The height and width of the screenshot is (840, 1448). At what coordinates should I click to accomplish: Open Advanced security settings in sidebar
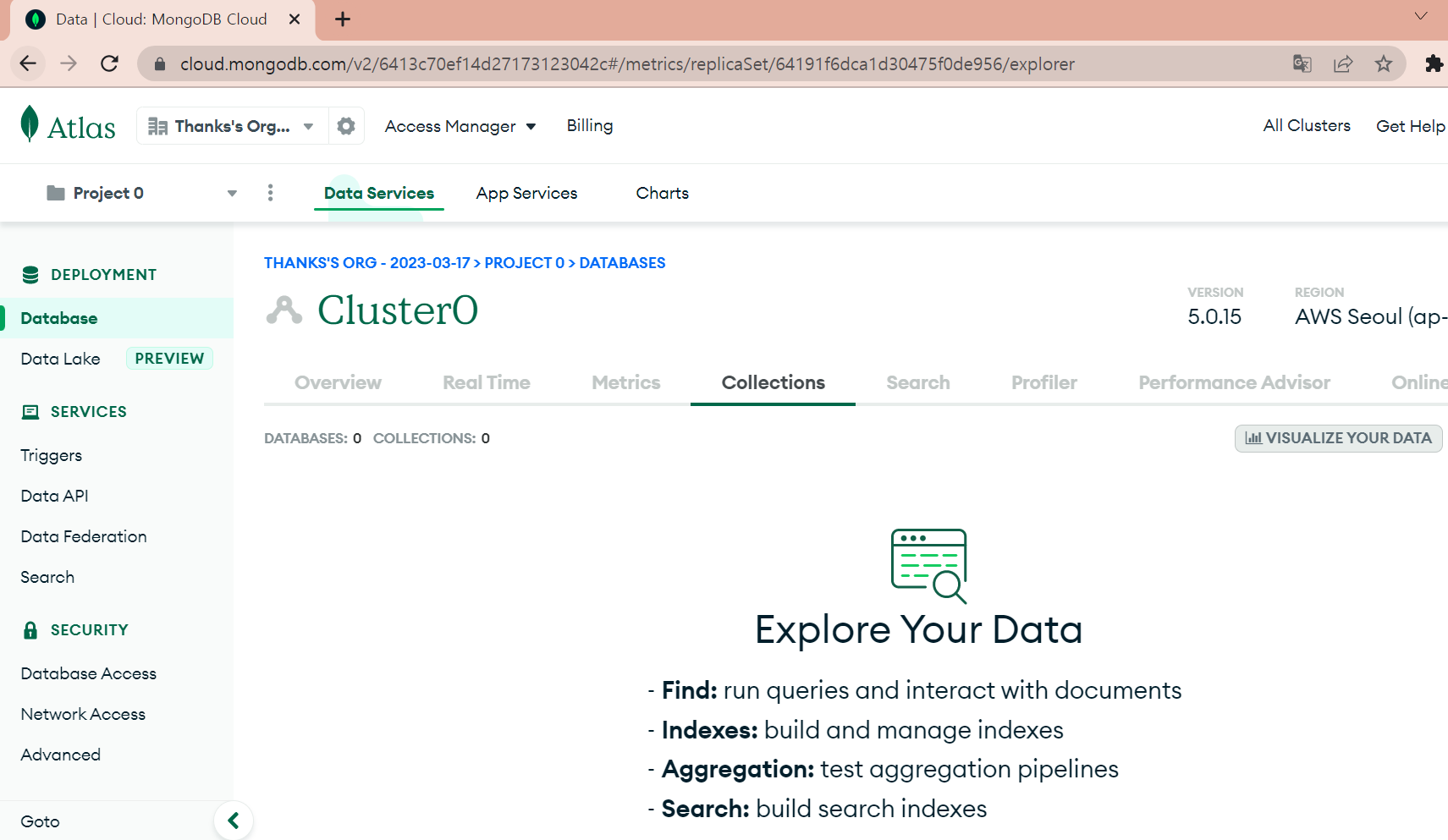pos(60,755)
